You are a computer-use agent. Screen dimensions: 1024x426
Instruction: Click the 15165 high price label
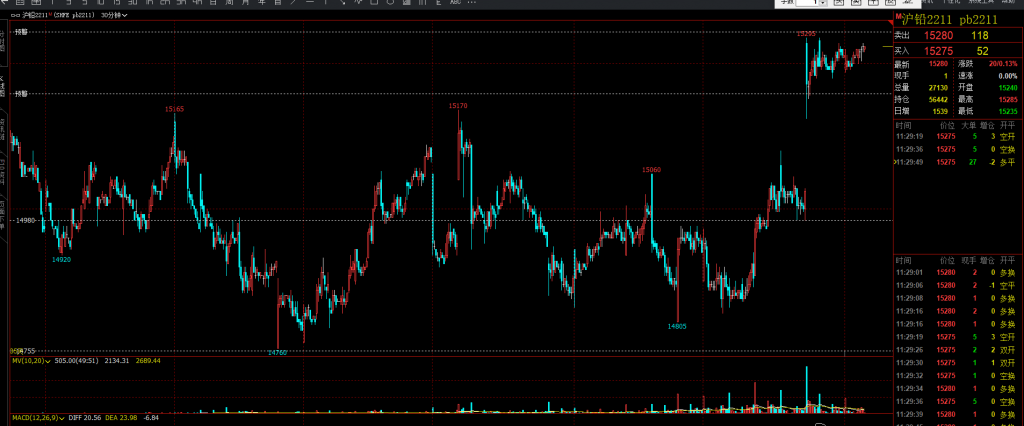coord(174,108)
